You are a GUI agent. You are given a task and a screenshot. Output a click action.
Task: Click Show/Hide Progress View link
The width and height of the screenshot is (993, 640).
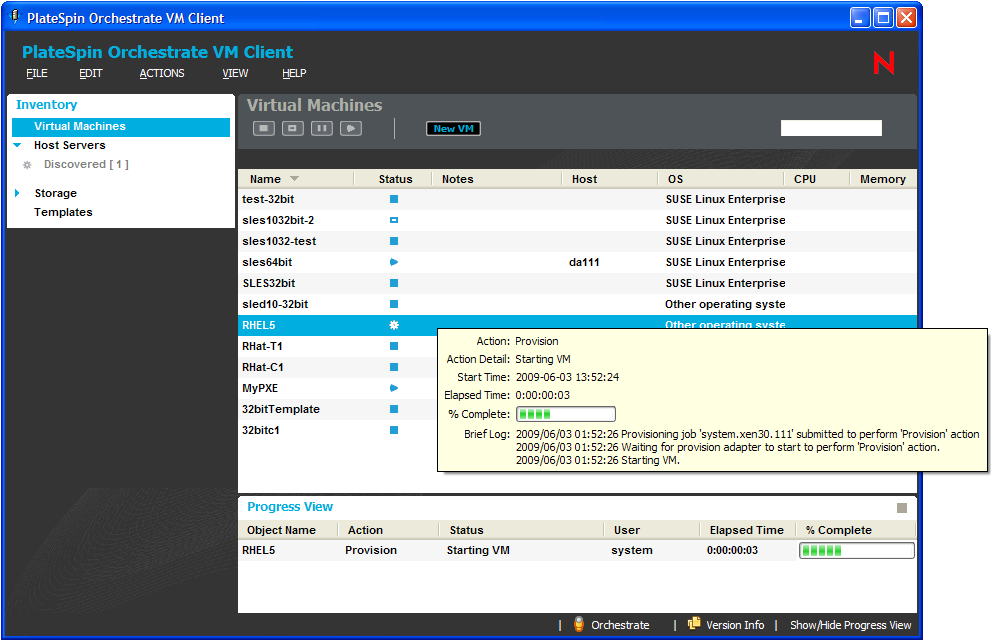click(x=851, y=625)
